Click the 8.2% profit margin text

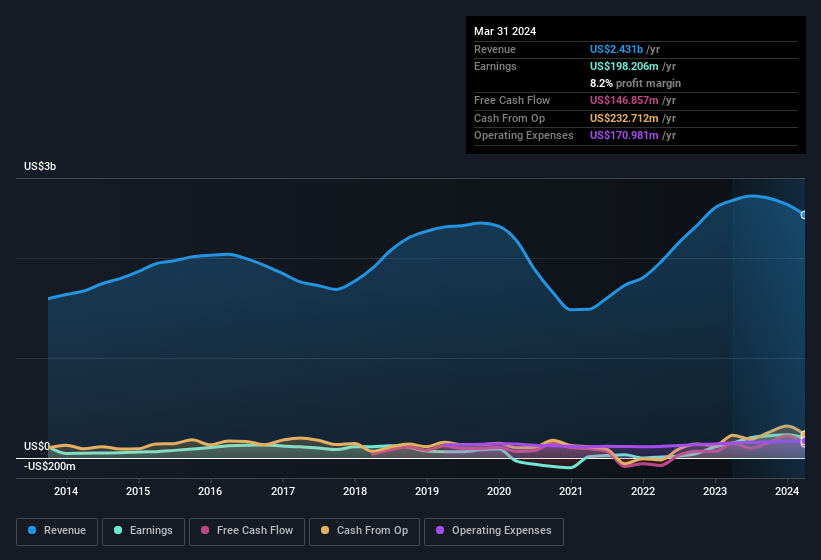tap(635, 83)
